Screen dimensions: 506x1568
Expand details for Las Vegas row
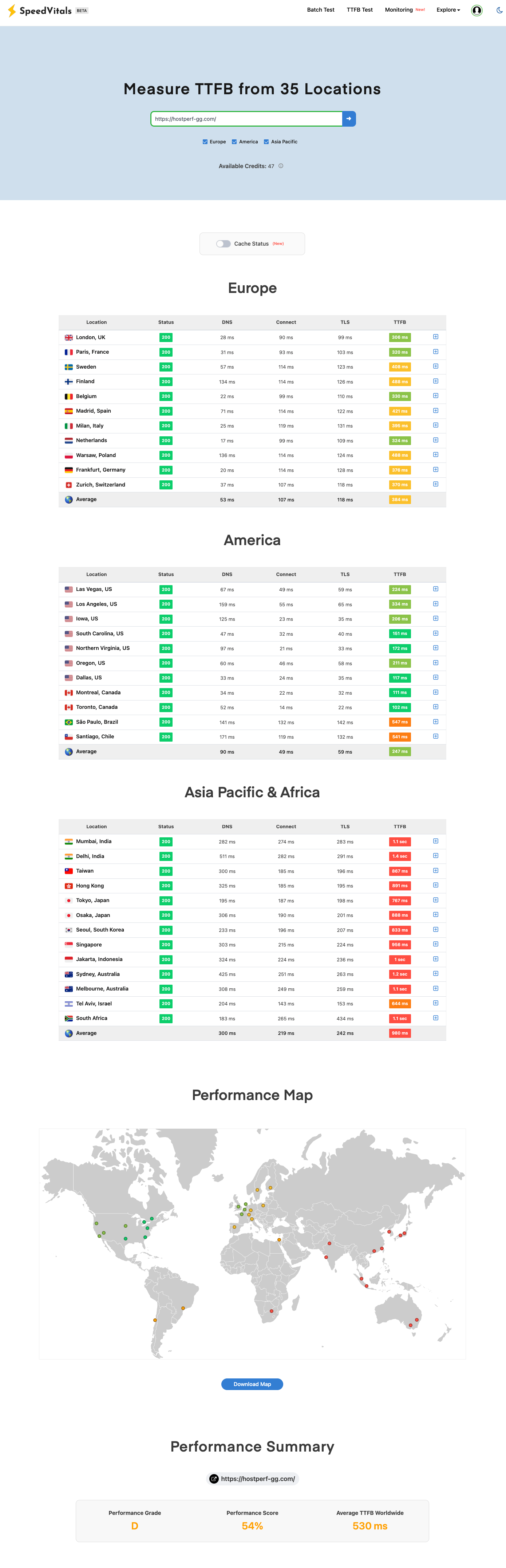click(x=435, y=589)
